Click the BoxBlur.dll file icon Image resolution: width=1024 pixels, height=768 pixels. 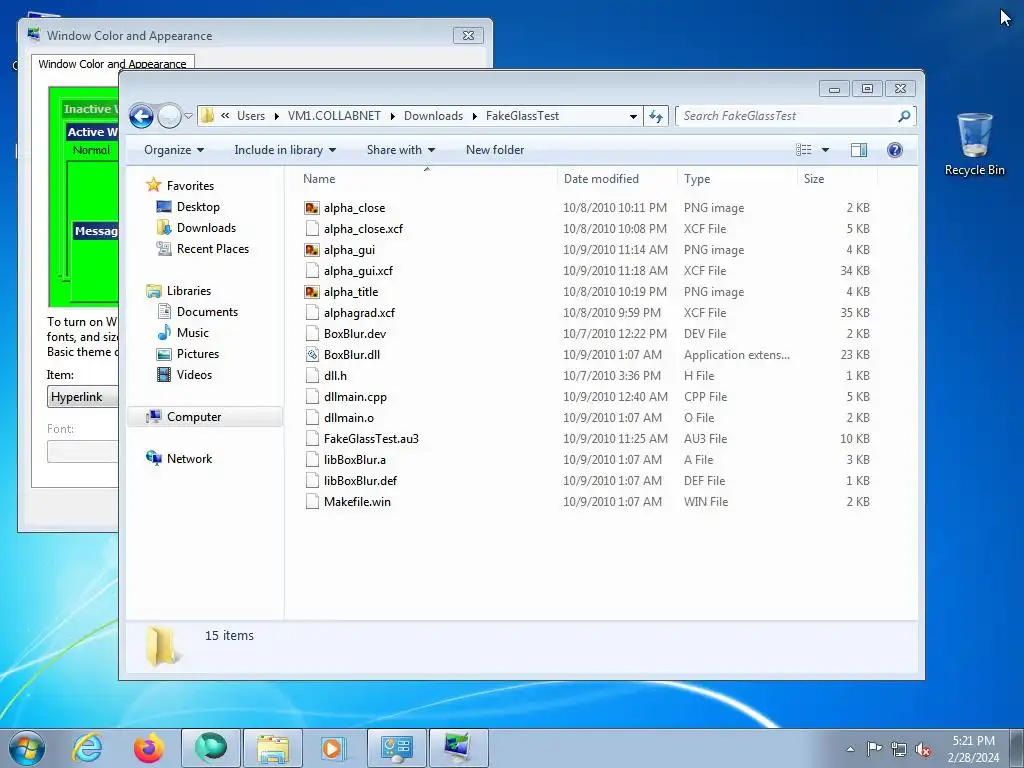312,355
